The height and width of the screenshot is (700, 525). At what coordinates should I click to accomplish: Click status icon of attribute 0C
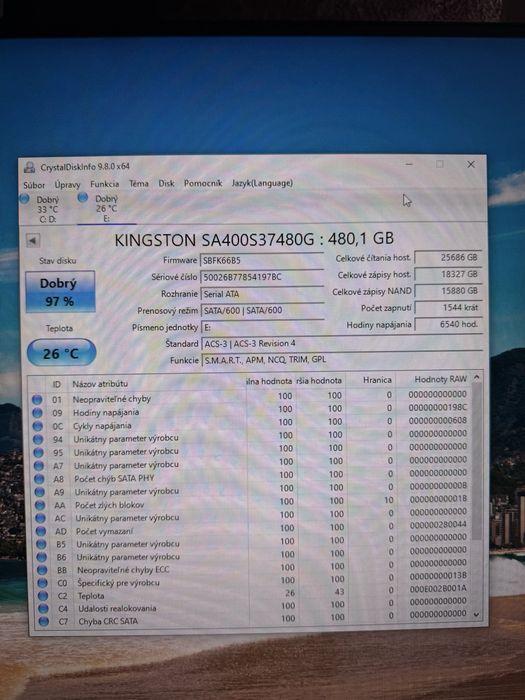(38, 426)
